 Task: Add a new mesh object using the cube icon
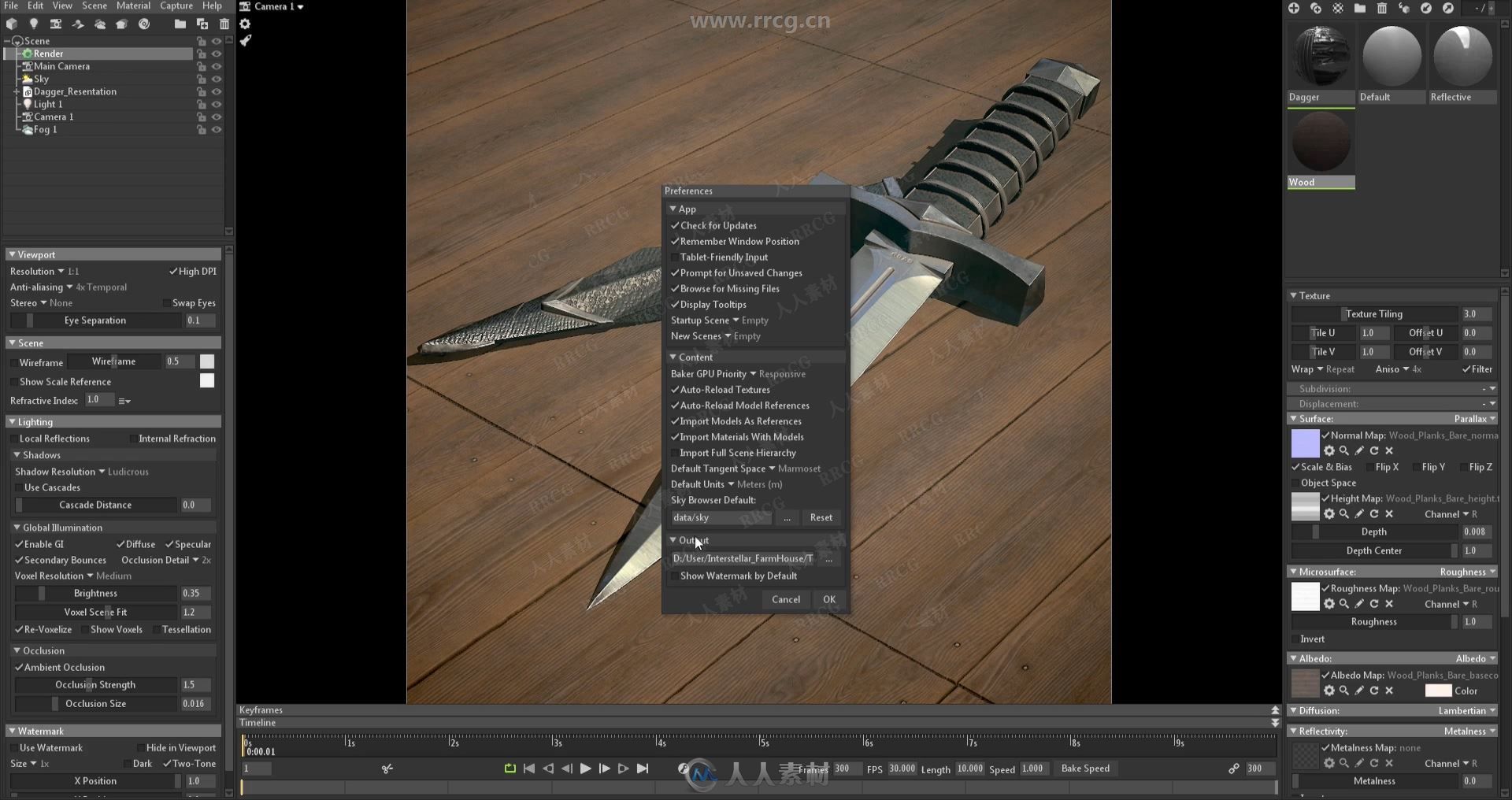coord(12,24)
